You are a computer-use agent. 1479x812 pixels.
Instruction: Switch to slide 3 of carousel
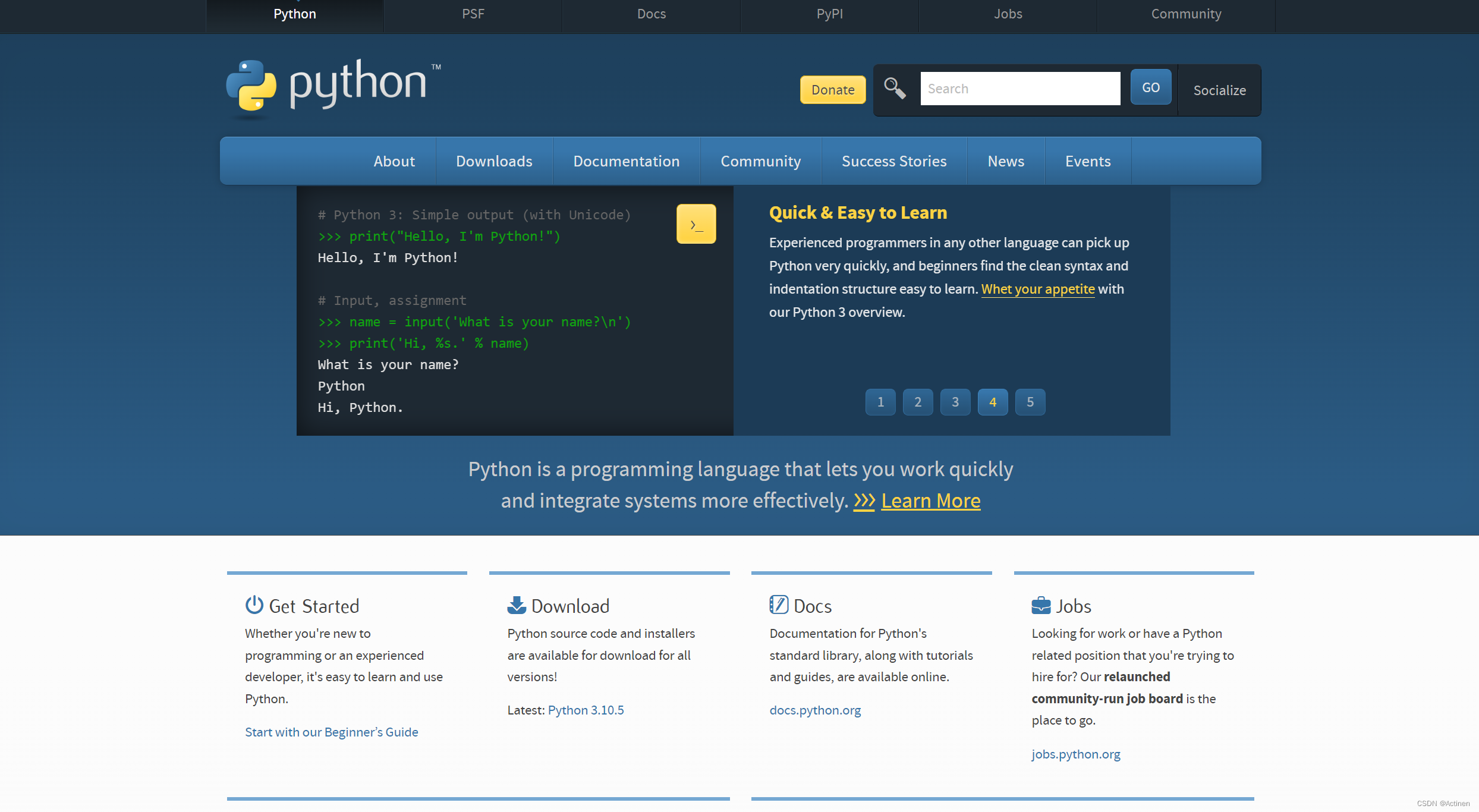click(955, 402)
